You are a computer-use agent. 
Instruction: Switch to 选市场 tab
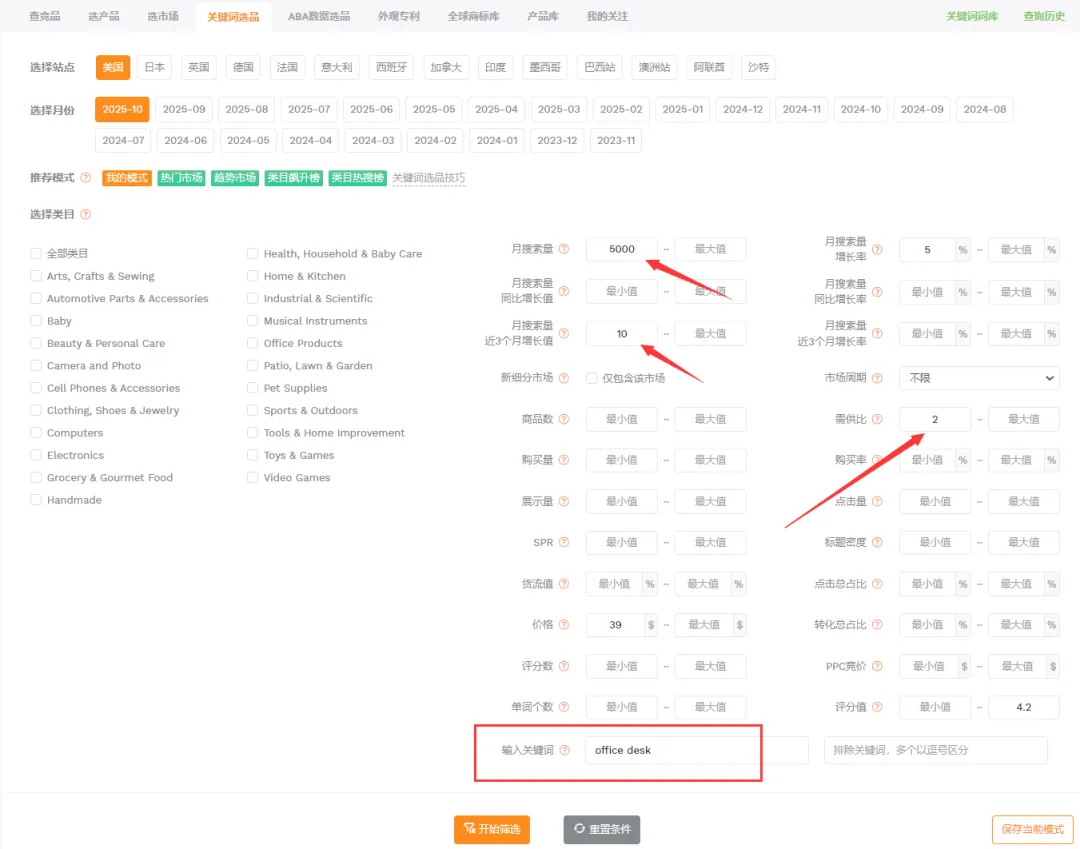tap(163, 16)
